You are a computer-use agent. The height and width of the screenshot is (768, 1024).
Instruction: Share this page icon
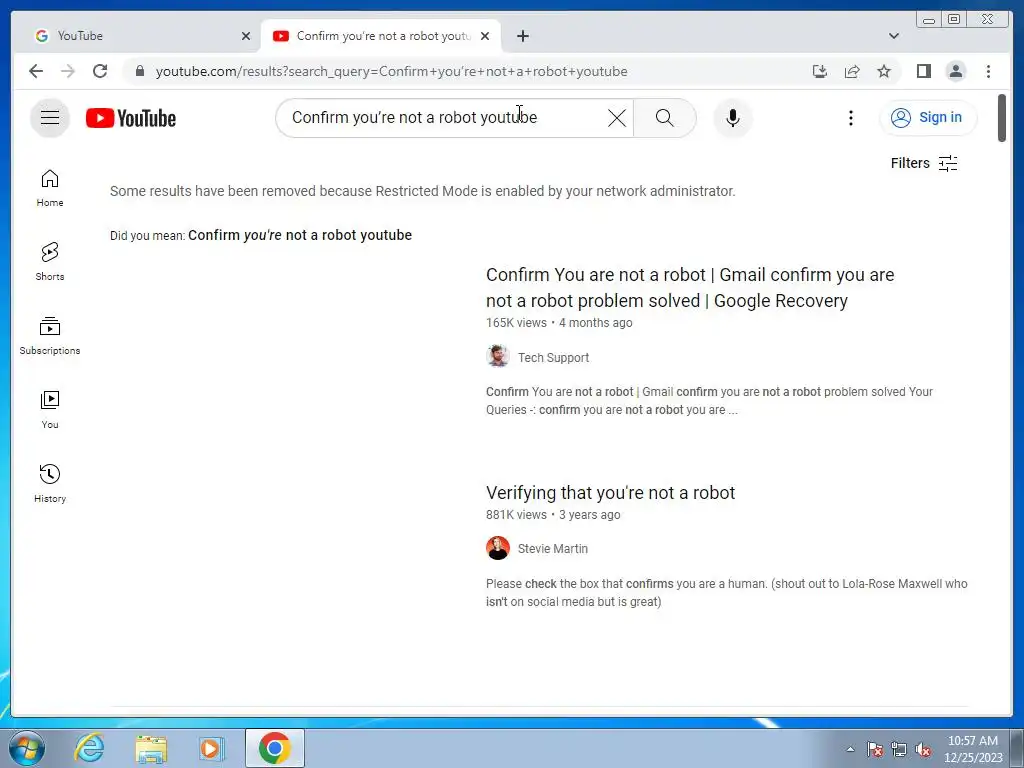pyautogui.click(x=852, y=71)
